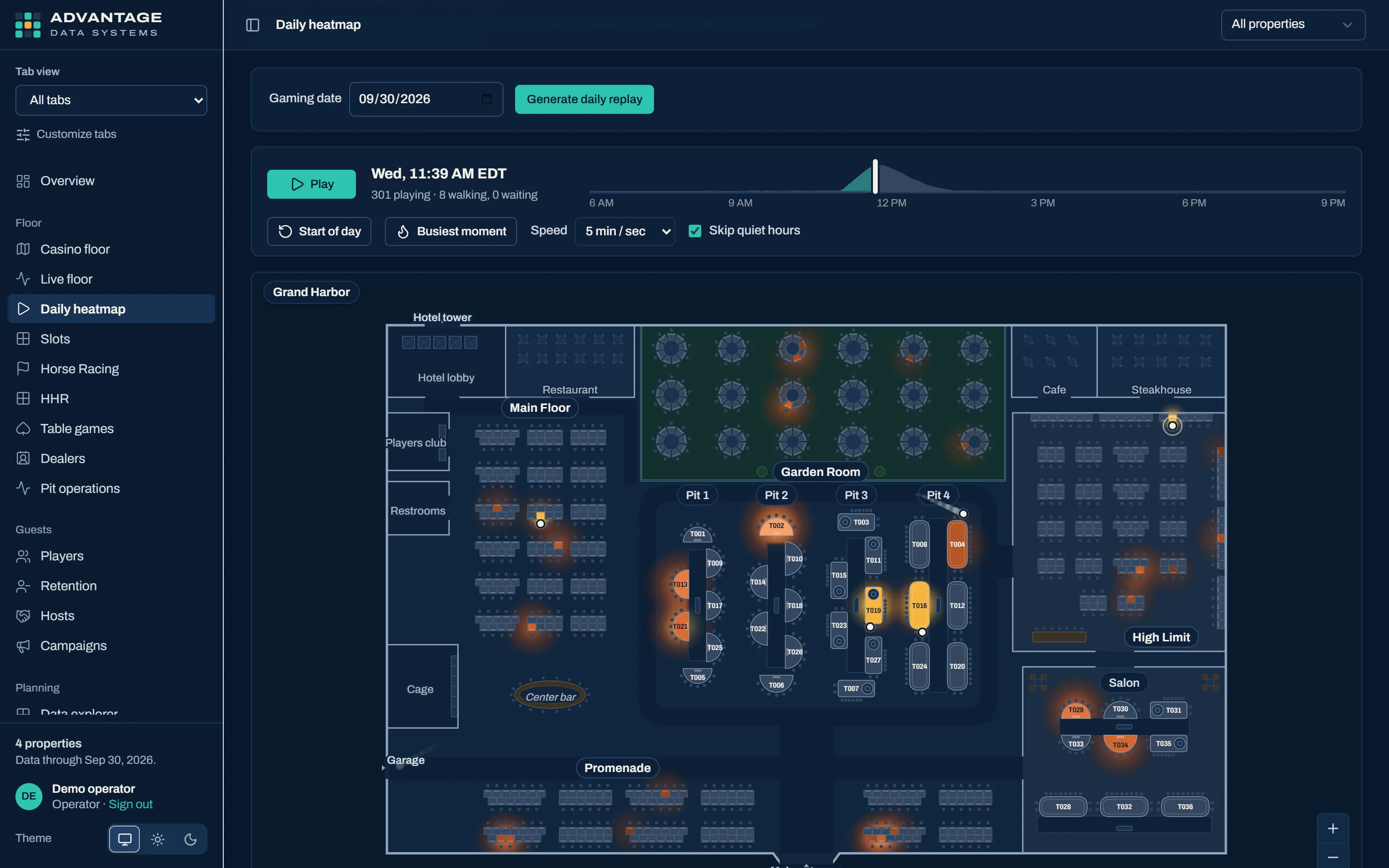Select table T016 in Pit 4

tap(920, 605)
